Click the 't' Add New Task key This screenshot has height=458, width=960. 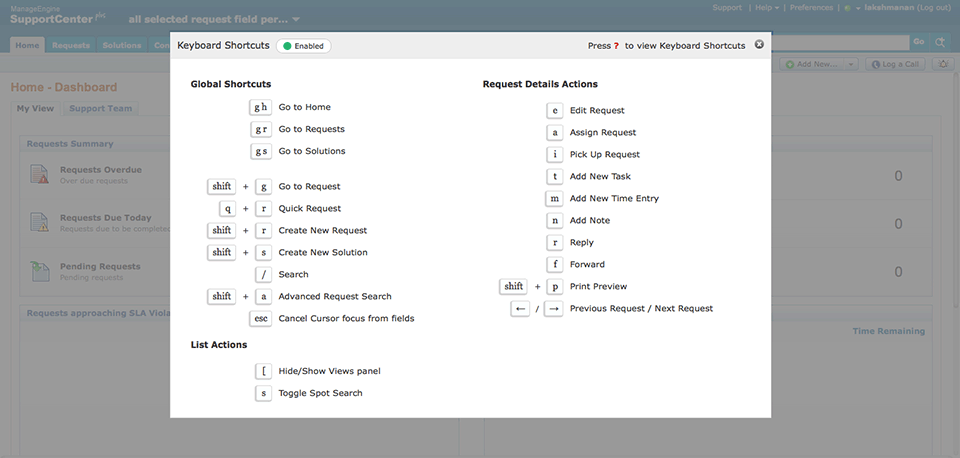click(555, 176)
